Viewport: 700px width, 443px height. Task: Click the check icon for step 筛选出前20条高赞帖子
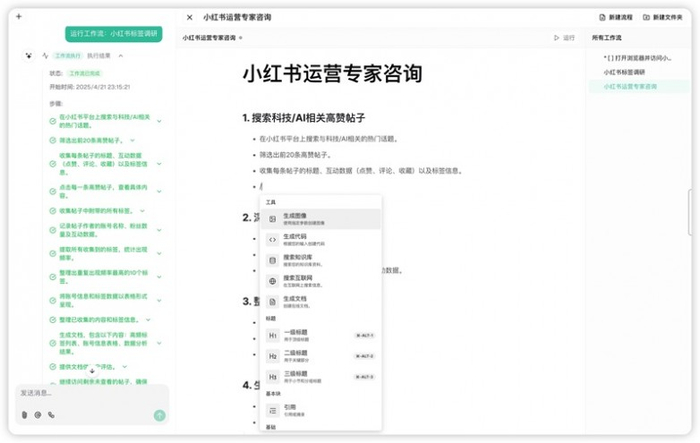pos(52,140)
